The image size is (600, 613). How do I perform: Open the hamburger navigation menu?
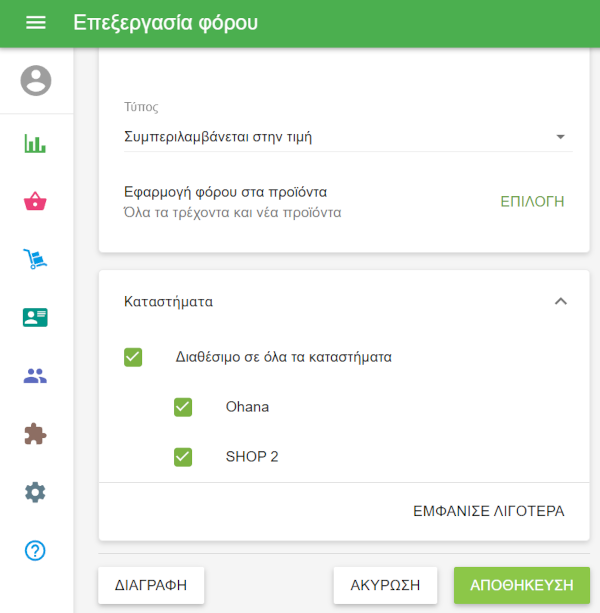click(x=35, y=23)
